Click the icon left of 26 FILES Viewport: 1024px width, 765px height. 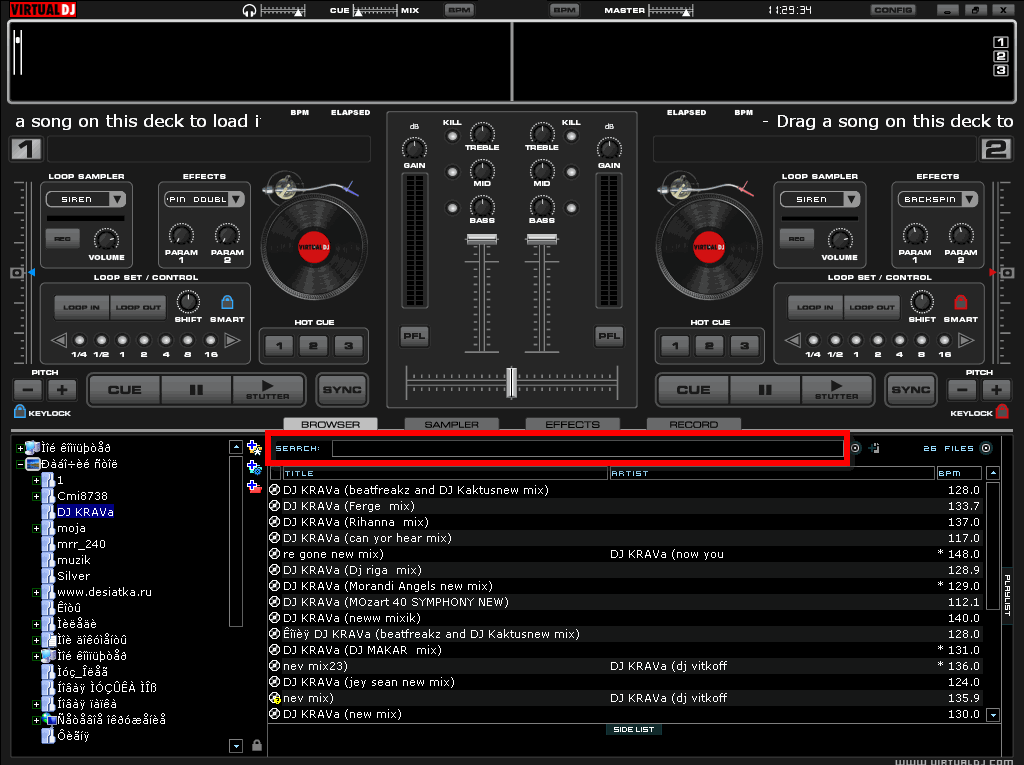[x=874, y=448]
